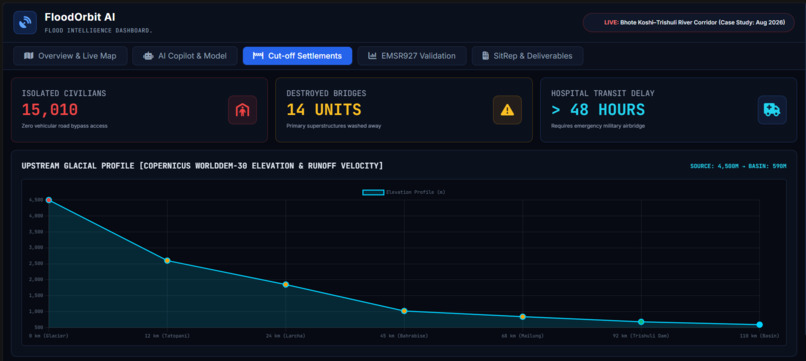Click the robot icon in AI Copilot tab
The width and height of the screenshot is (806, 361).
[x=148, y=56]
